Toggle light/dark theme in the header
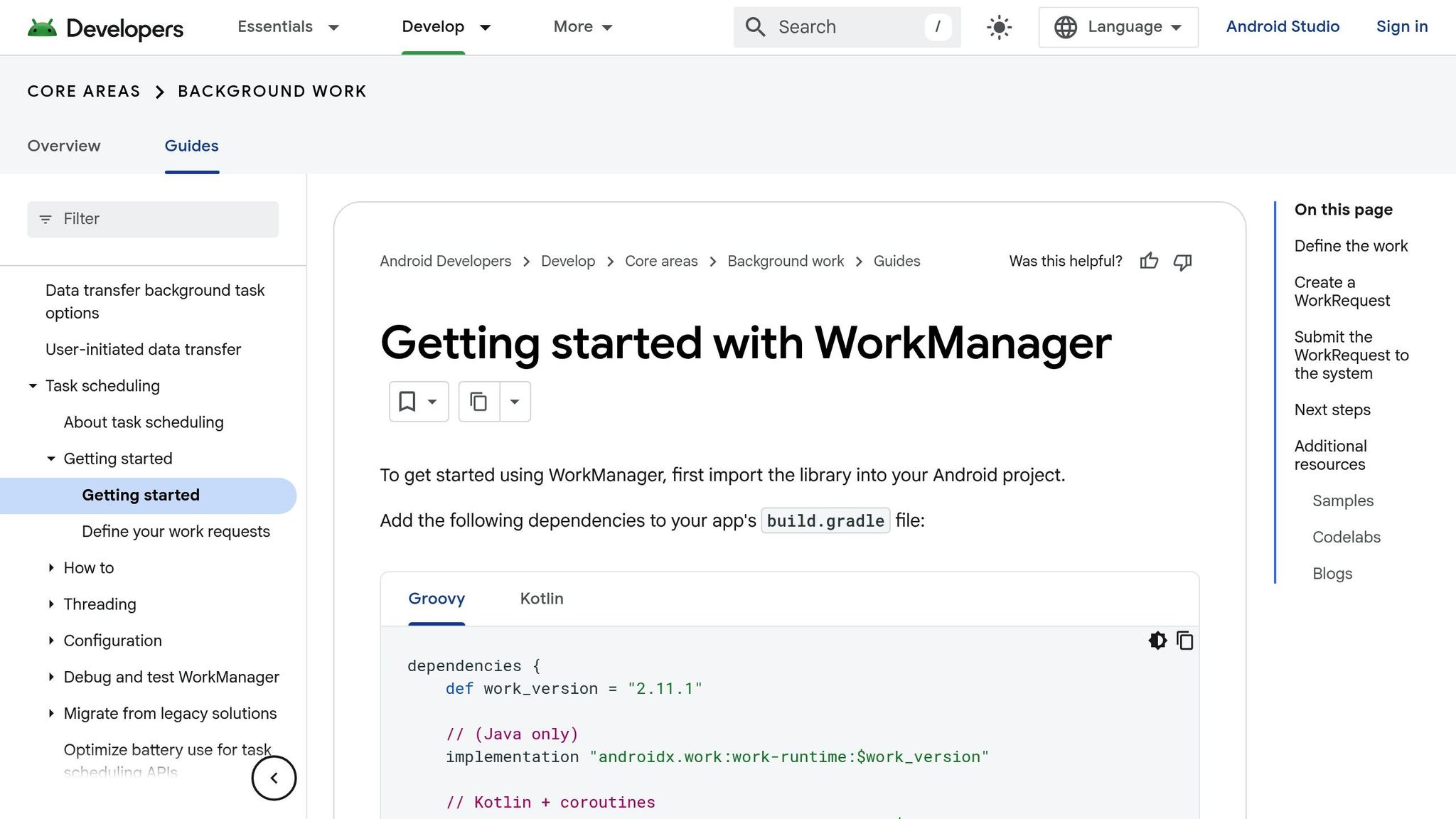The height and width of the screenshot is (819, 1456). 998,27
